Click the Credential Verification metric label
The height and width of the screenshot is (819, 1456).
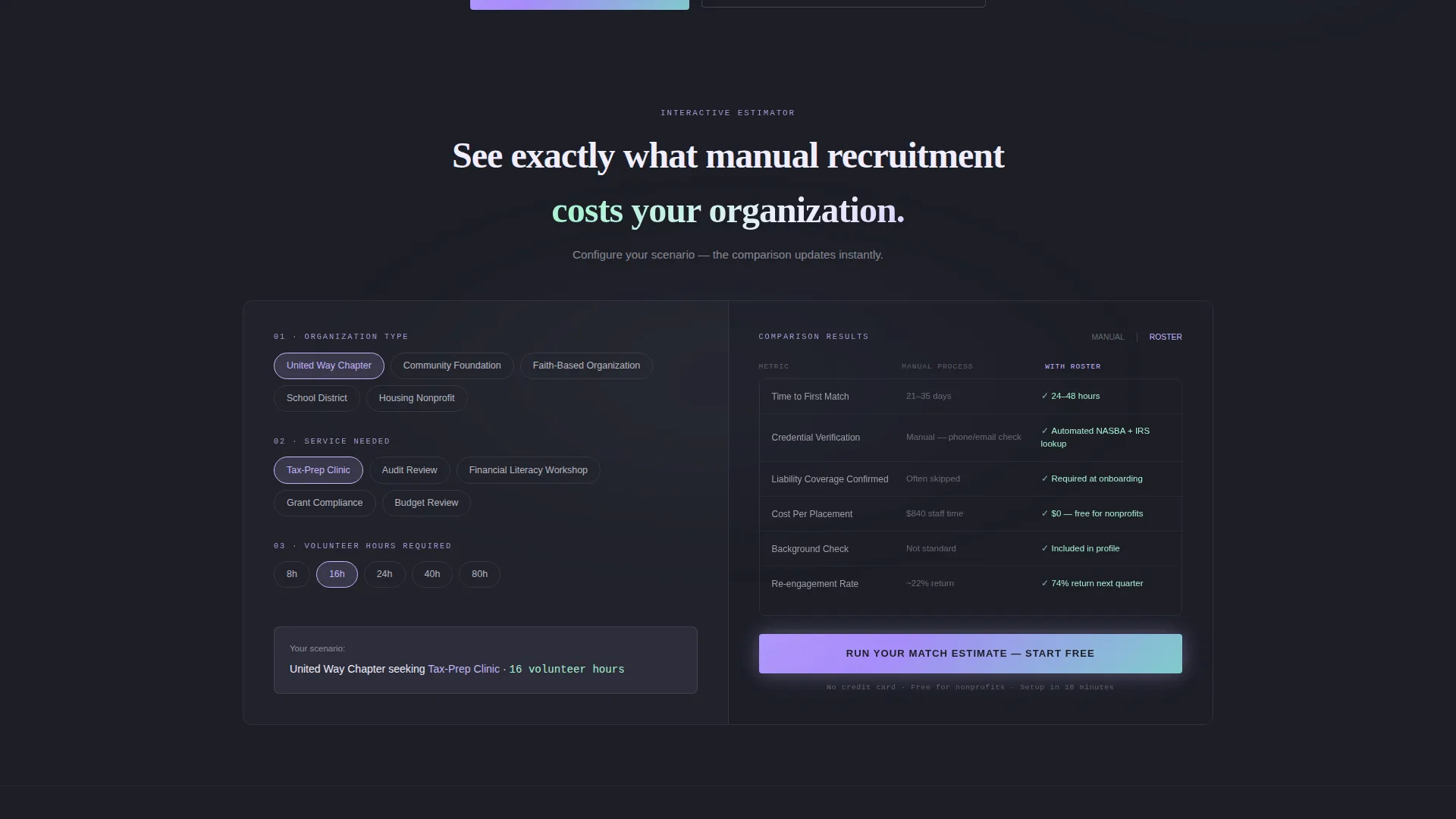[x=815, y=438]
